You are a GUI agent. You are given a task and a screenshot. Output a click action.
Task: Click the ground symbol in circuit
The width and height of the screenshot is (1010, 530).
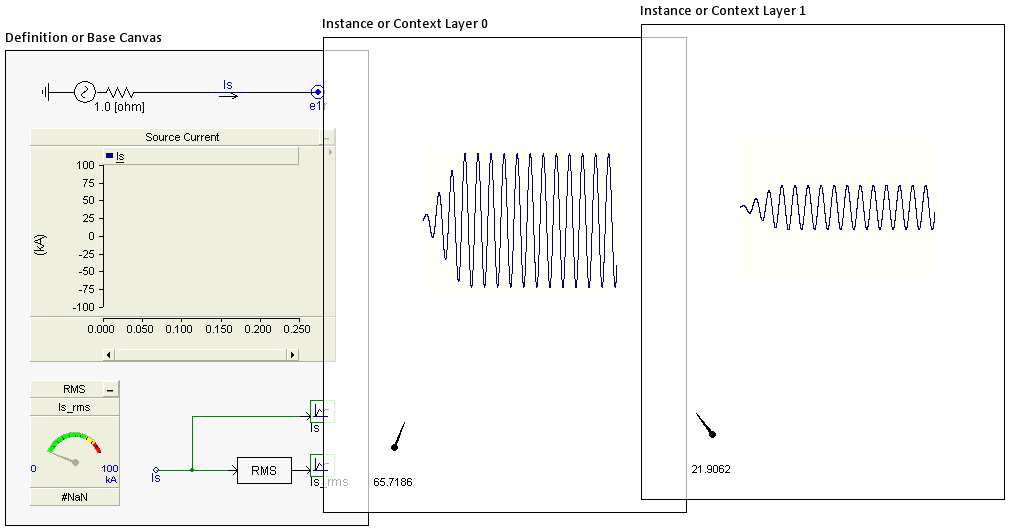[46, 92]
